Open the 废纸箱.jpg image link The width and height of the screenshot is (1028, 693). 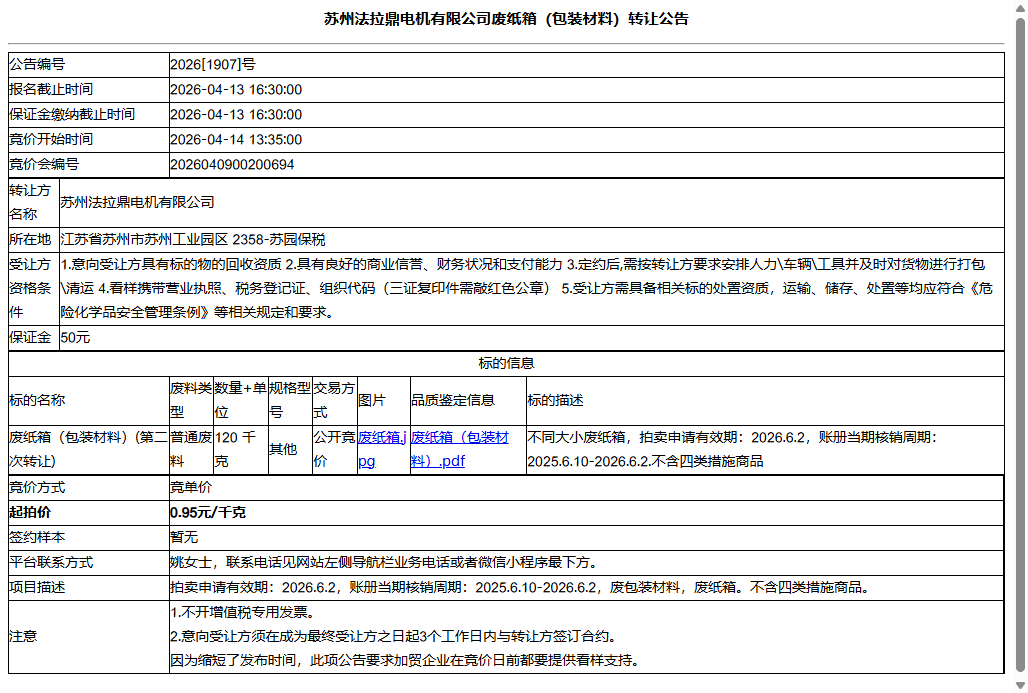[x=382, y=449]
